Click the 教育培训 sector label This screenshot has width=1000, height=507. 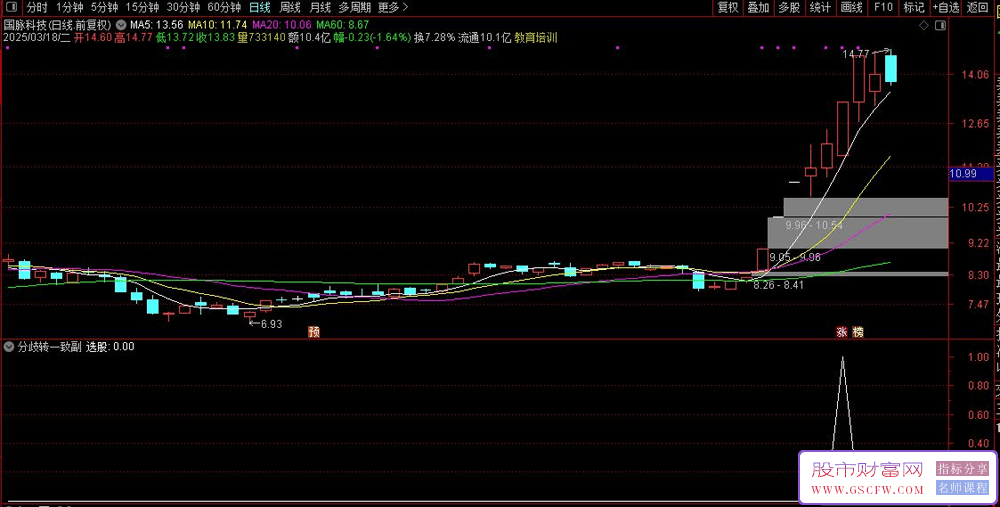pyautogui.click(x=537, y=38)
